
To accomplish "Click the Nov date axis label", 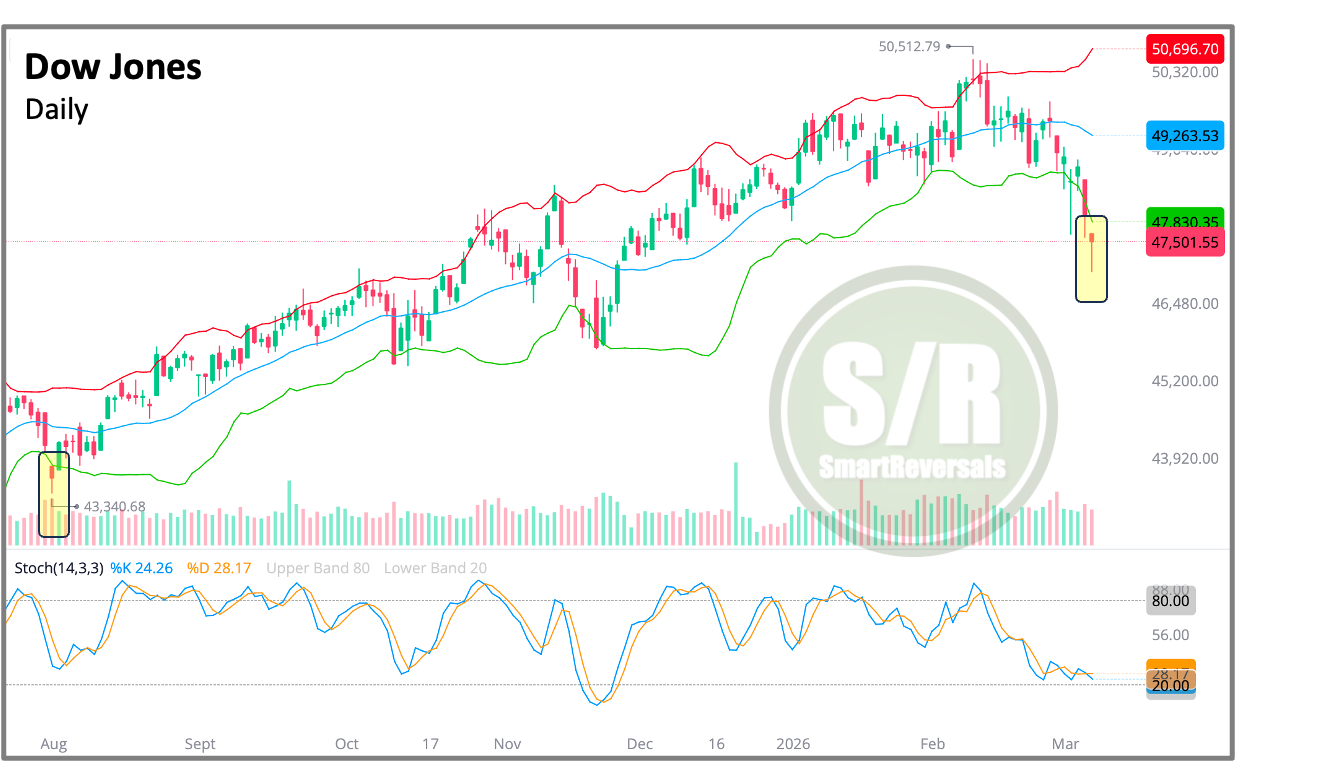I will point(508,744).
